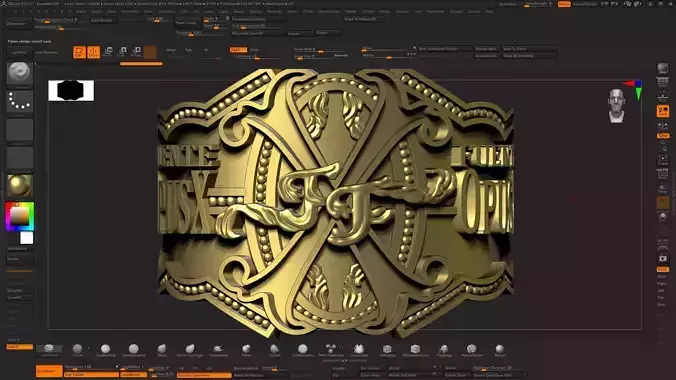
Task: Toggle Zsub mode
Action: [x=254, y=50]
